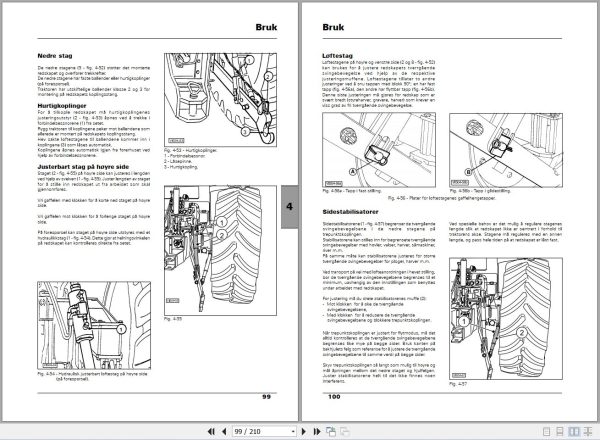Screen dimensions: 600x440
Task: Click the 'Bruk' header on right page
Action: click(x=333, y=27)
